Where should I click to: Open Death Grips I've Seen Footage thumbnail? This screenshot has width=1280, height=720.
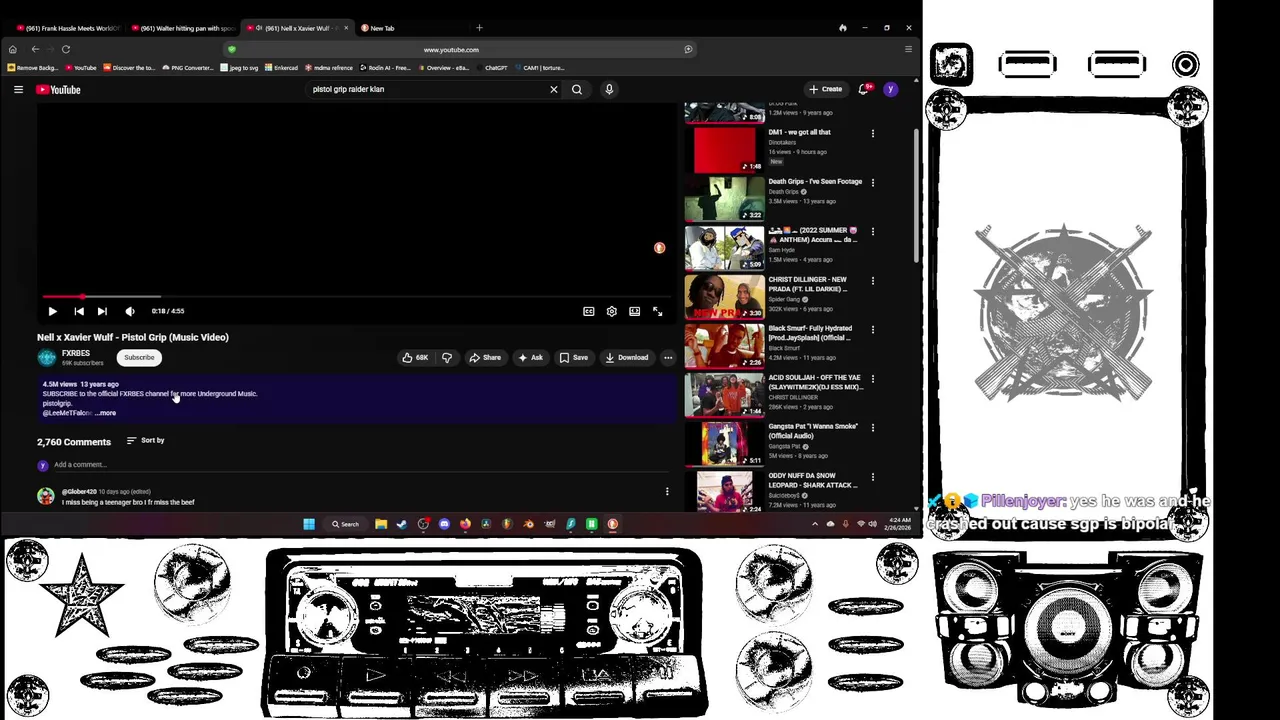(x=724, y=199)
